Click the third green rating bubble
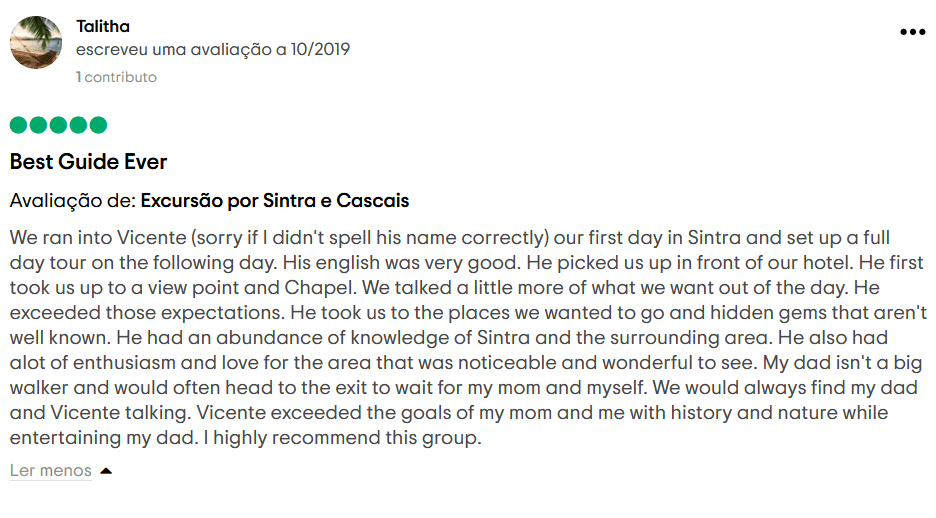The image size is (936, 518). pos(58,125)
